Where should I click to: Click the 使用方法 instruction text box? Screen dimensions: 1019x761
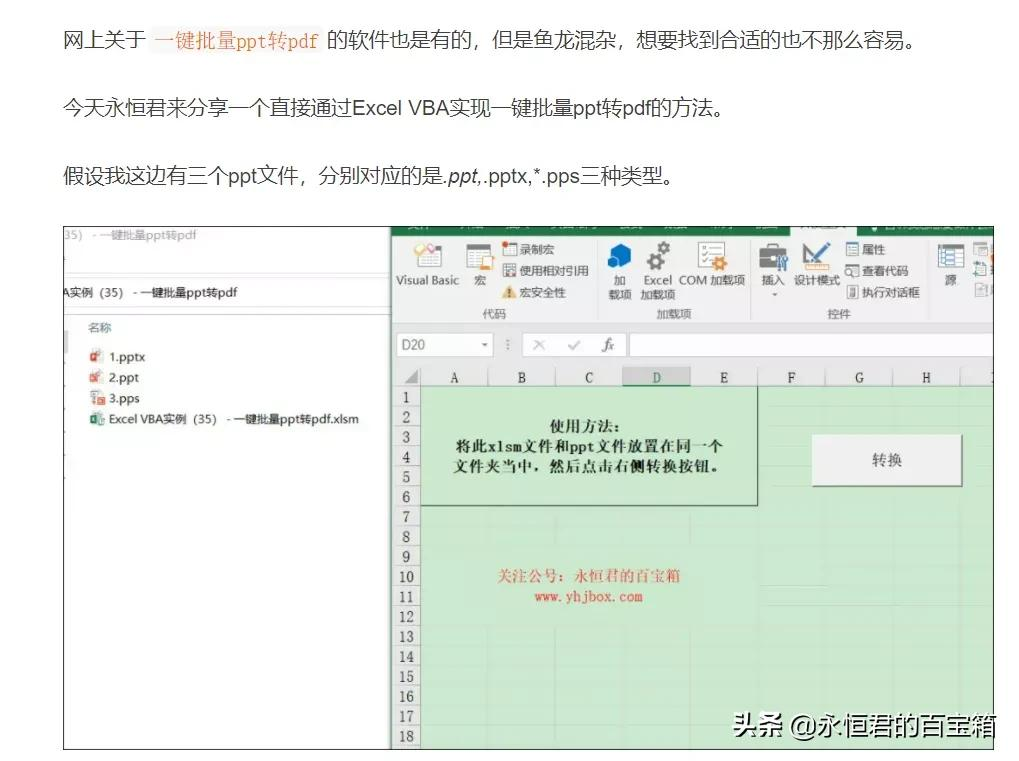click(589, 446)
